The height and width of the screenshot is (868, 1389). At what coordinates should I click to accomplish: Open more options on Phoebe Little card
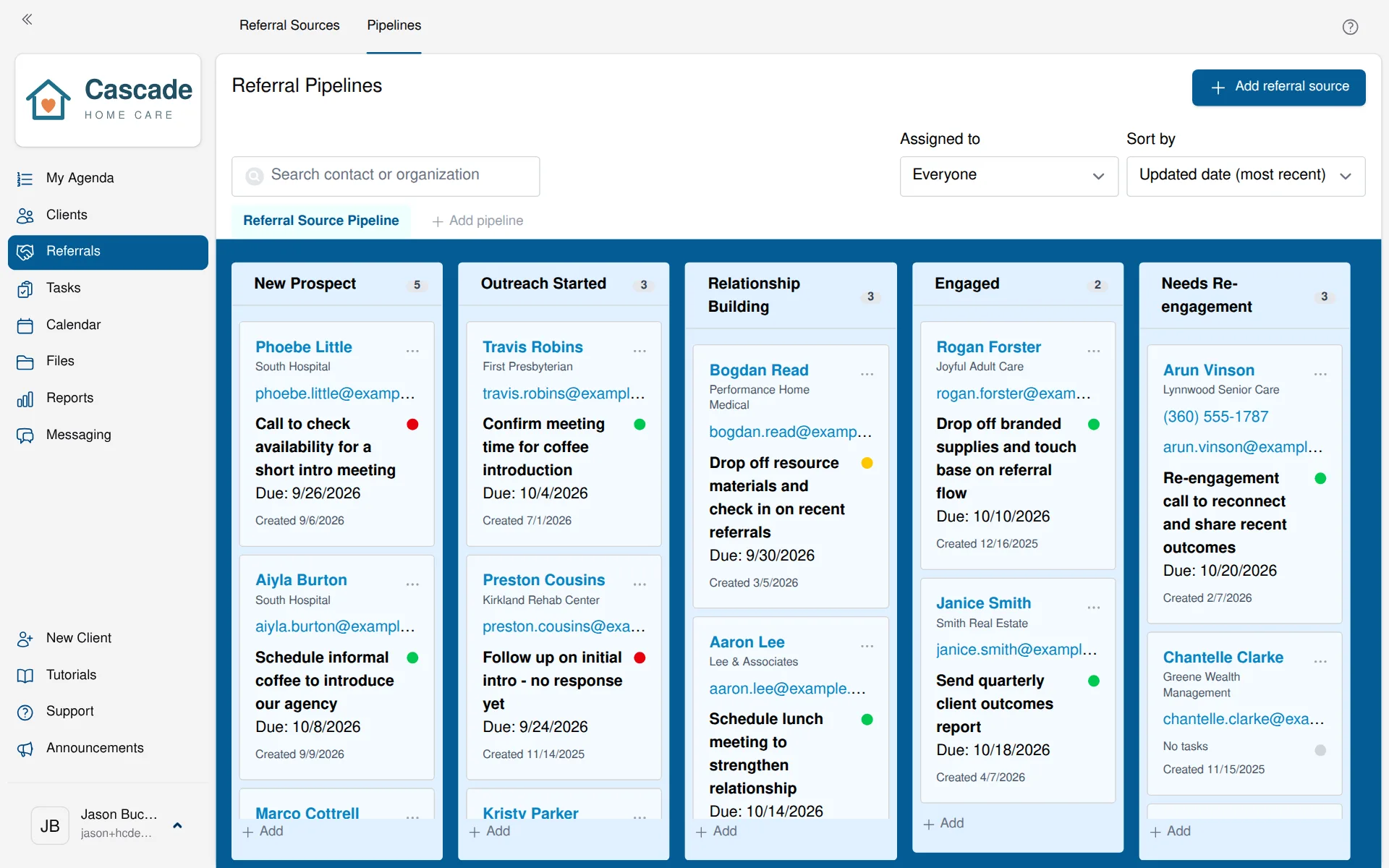click(412, 351)
